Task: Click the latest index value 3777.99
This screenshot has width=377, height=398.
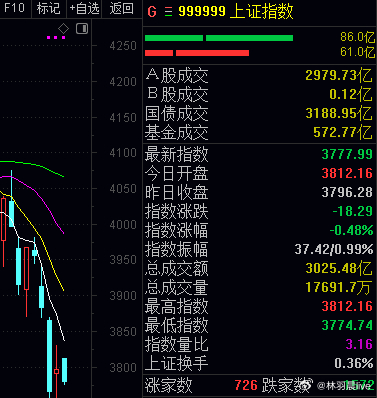Action: [347, 154]
